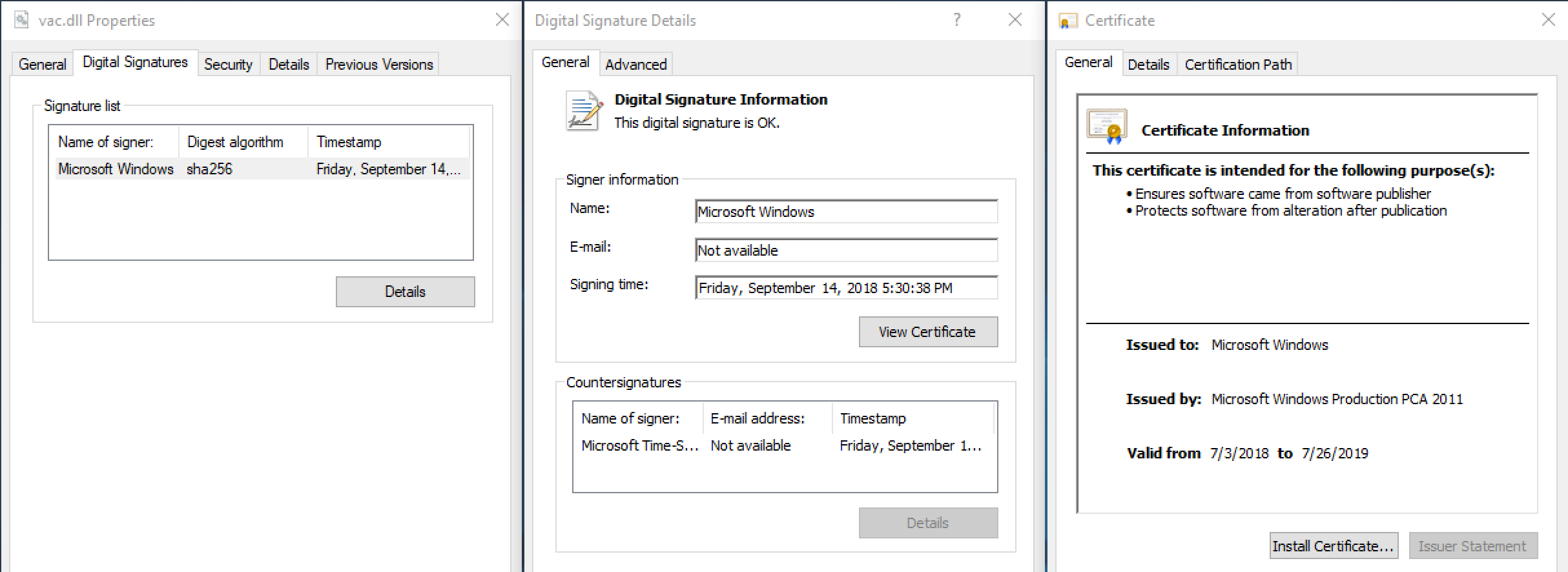Click the Certificate Information ribbon icon
Screen dimensions: 1568x572
[1107, 126]
